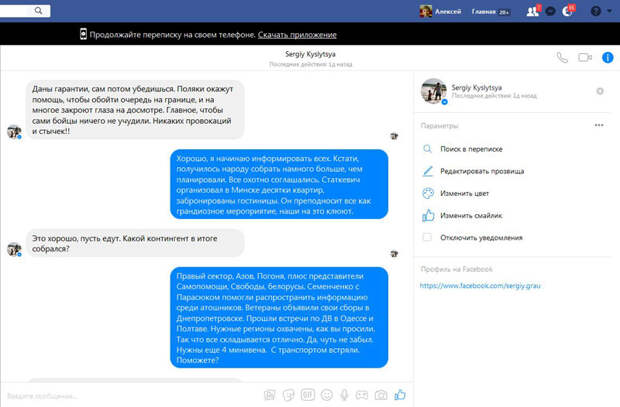The height and width of the screenshot is (407, 620).
Task: Open the Параметры three-dots menu
Action: (599, 125)
